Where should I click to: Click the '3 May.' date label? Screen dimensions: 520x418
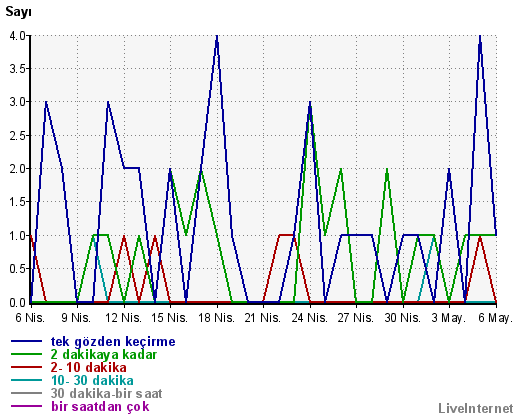pos(449,318)
